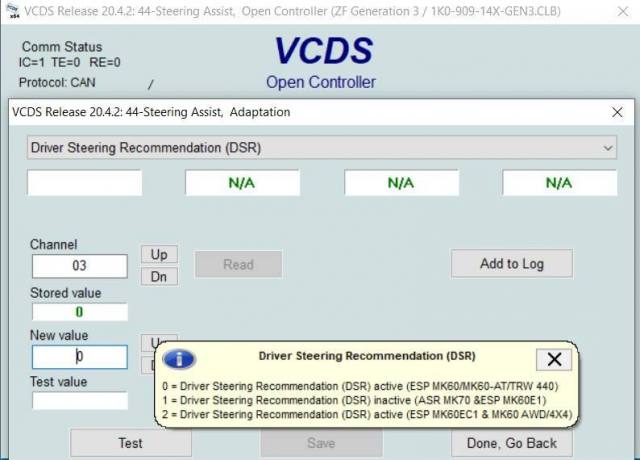
Task: Click the Channel number field showing 03
Action: click(x=79, y=266)
